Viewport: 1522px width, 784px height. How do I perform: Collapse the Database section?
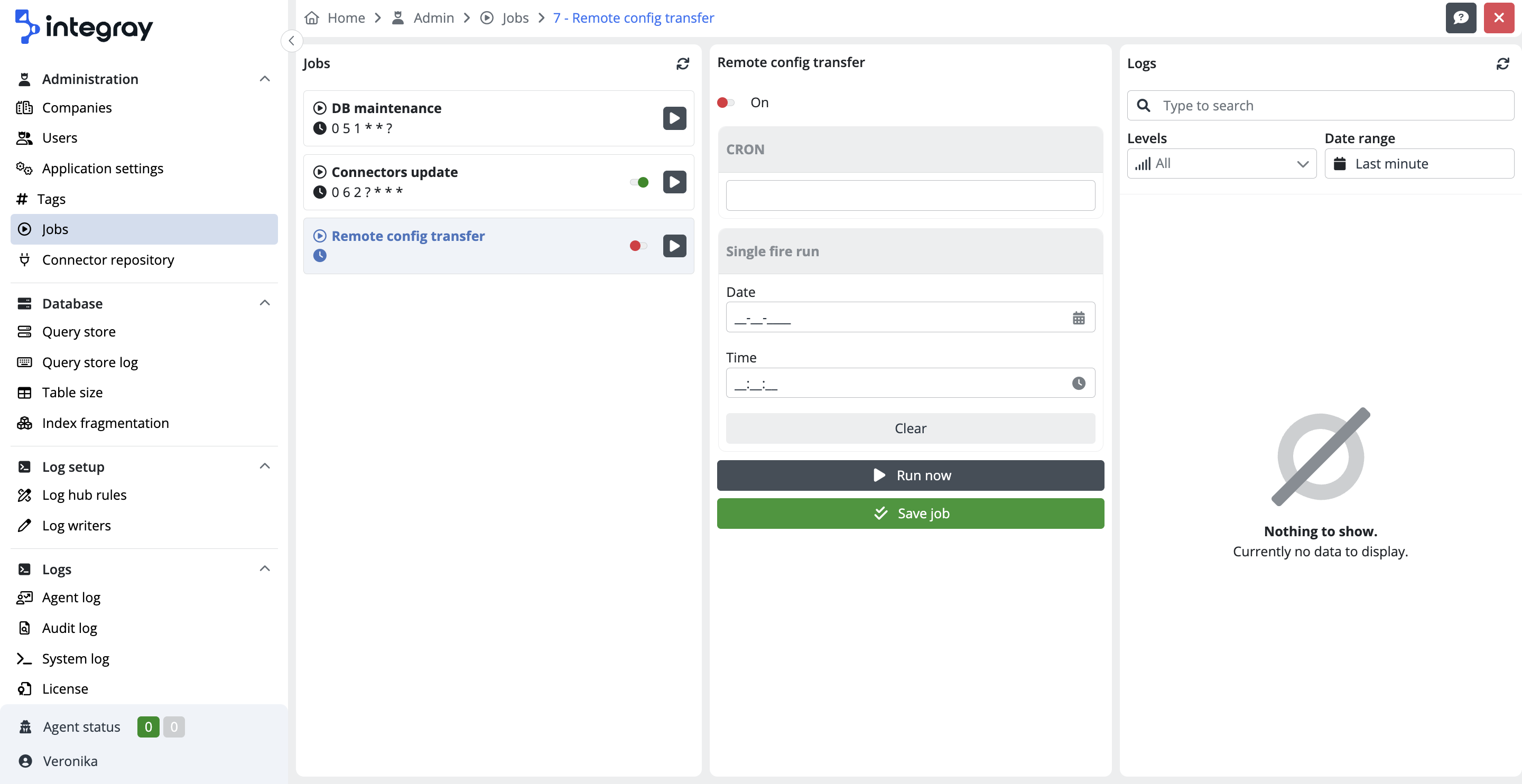click(265, 303)
